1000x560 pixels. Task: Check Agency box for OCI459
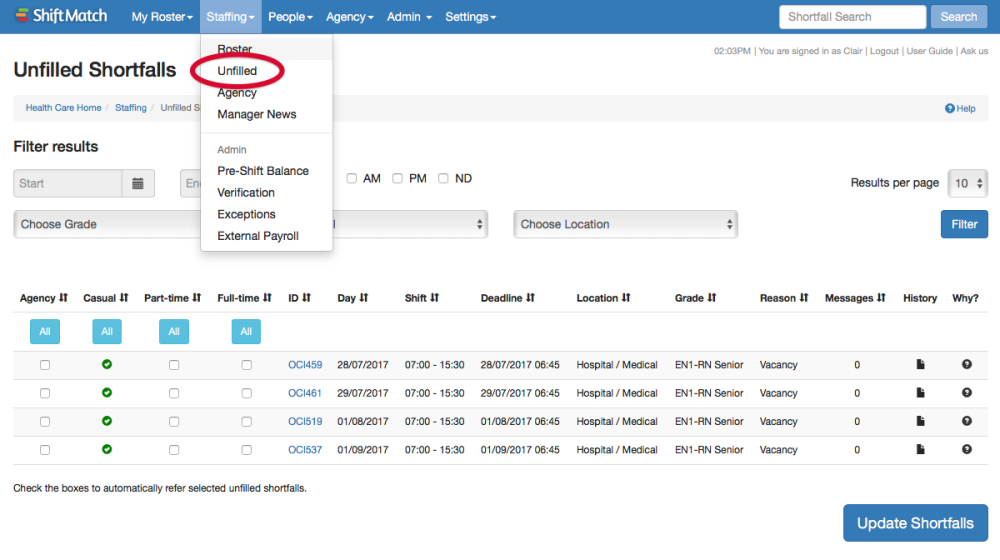coord(45,365)
